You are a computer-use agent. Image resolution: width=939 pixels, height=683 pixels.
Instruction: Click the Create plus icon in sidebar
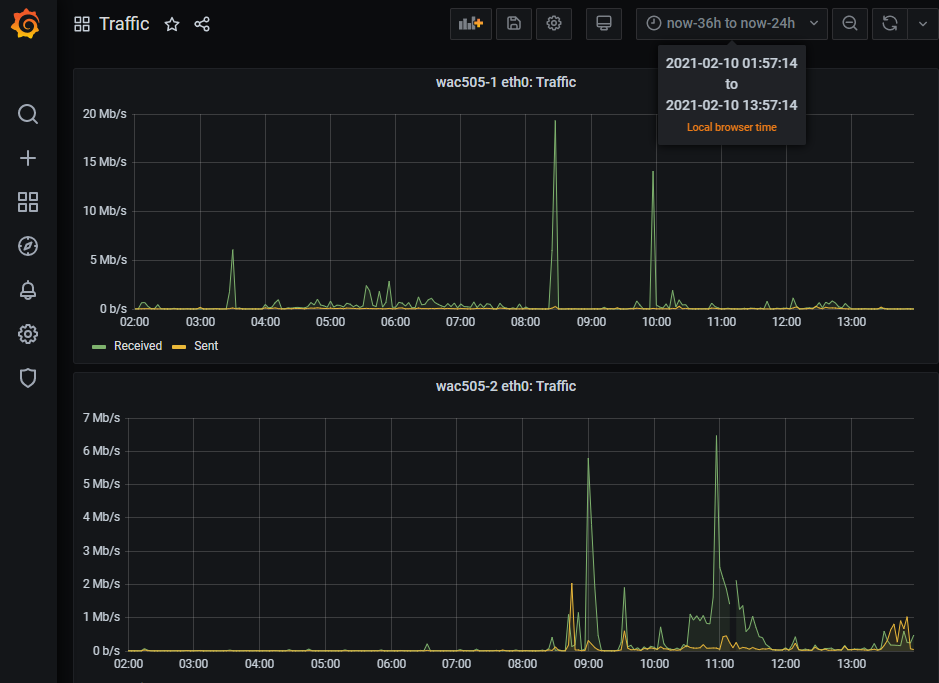(28, 158)
